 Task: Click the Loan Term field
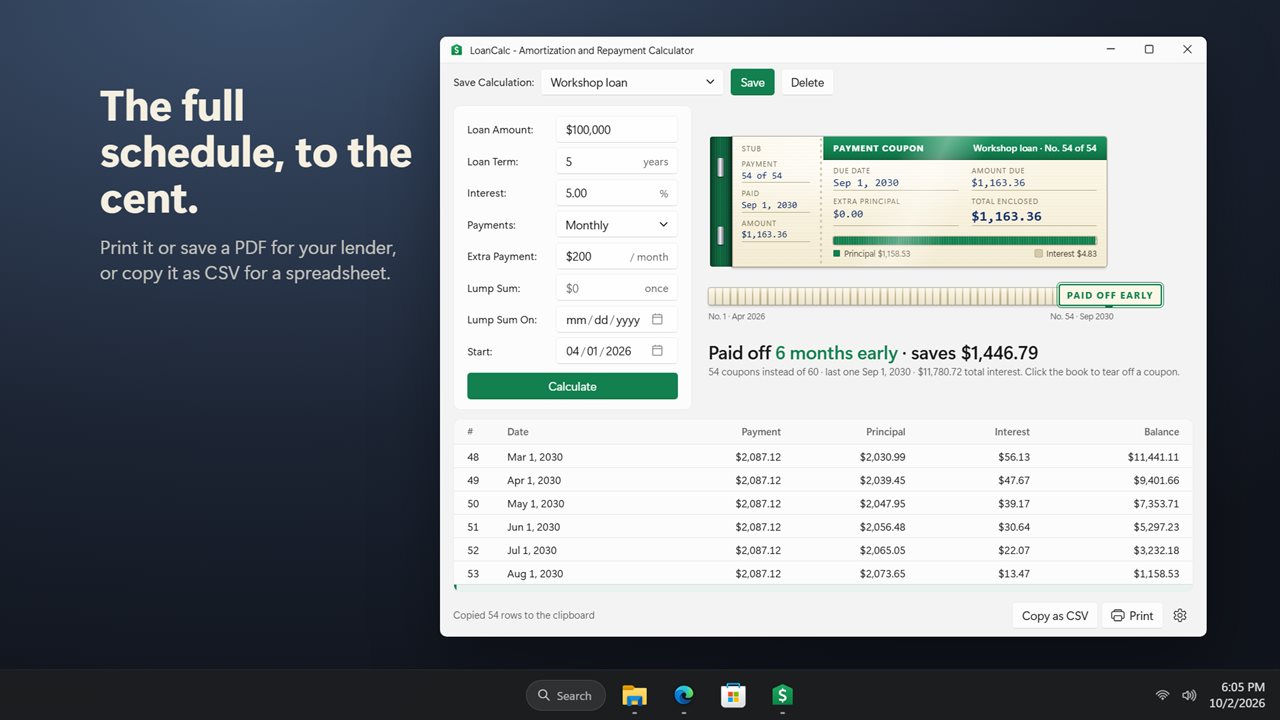[x=616, y=161]
